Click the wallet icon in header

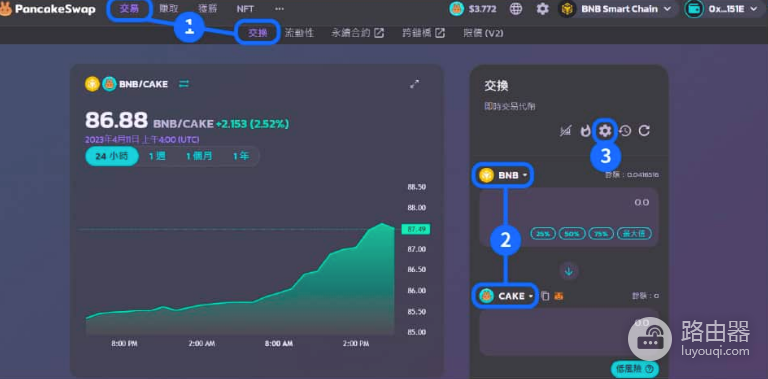point(694,9)
